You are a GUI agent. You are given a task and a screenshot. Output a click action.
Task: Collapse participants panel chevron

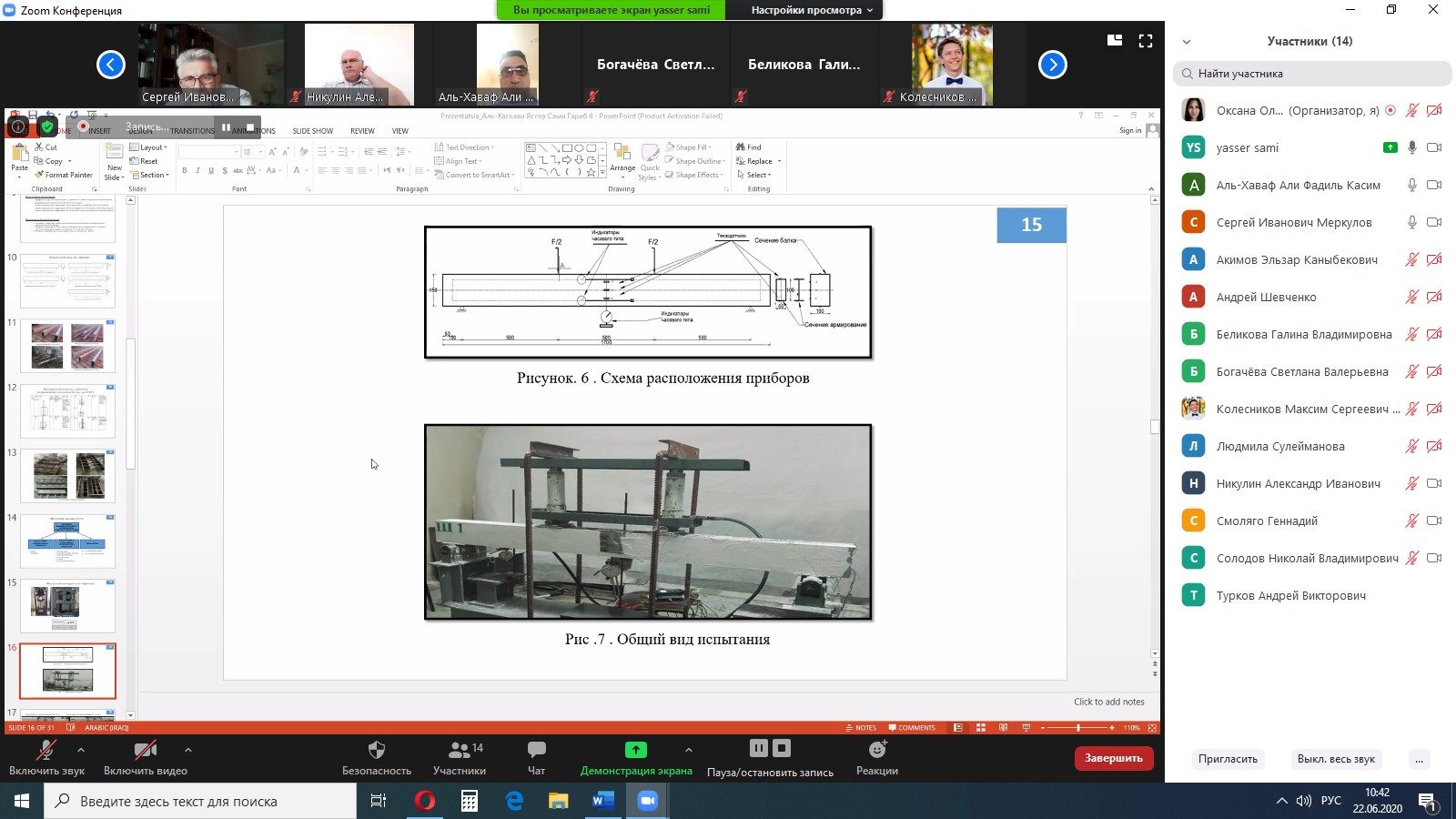point(1187,42)
